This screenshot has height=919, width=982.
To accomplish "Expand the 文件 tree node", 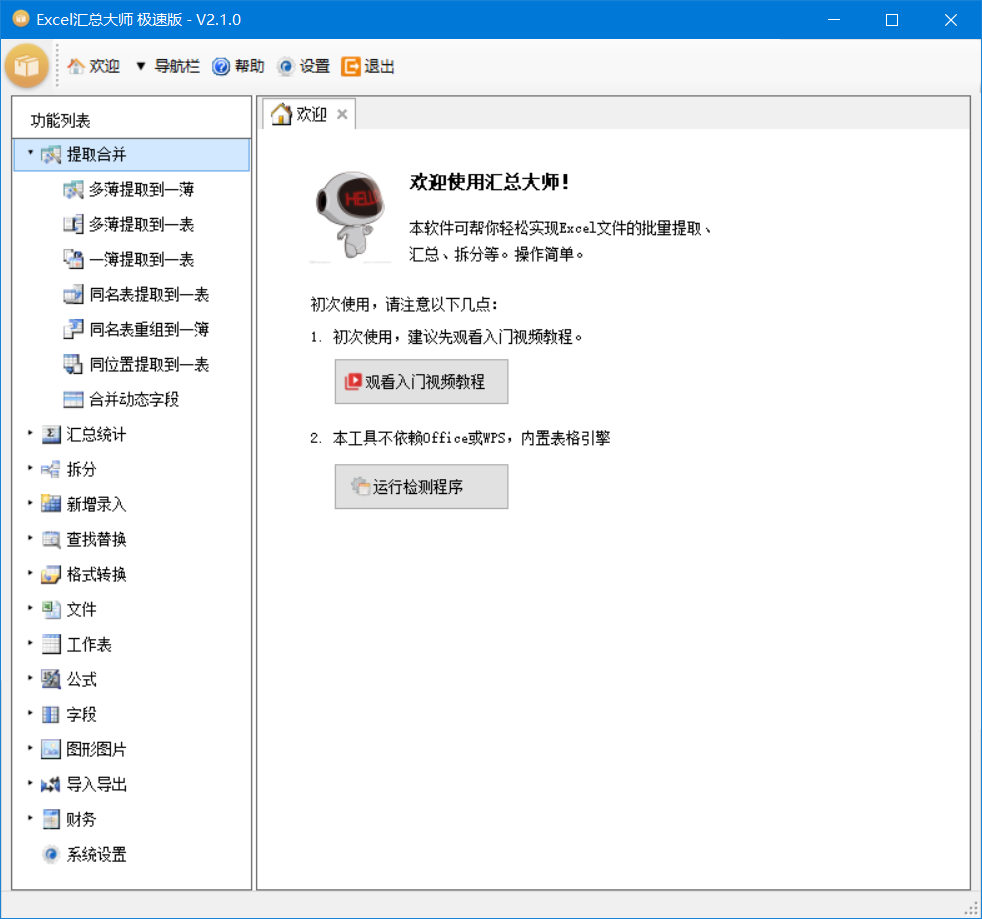I will pyautogui.click(x=30, y=608).
